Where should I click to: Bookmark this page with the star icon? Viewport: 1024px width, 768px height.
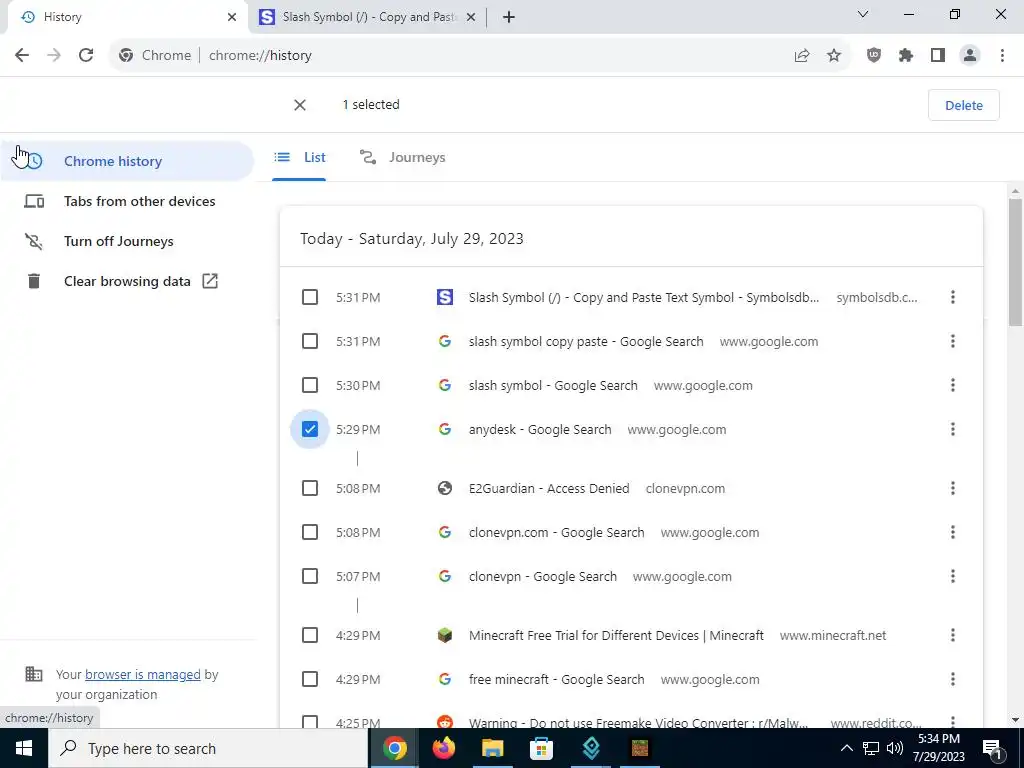(x=834, y=56)
